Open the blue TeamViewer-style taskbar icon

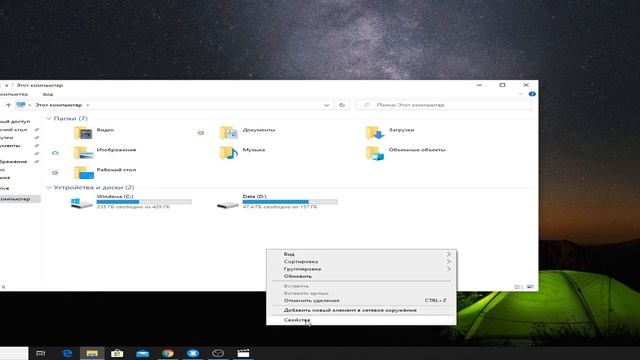pos(193,353)
